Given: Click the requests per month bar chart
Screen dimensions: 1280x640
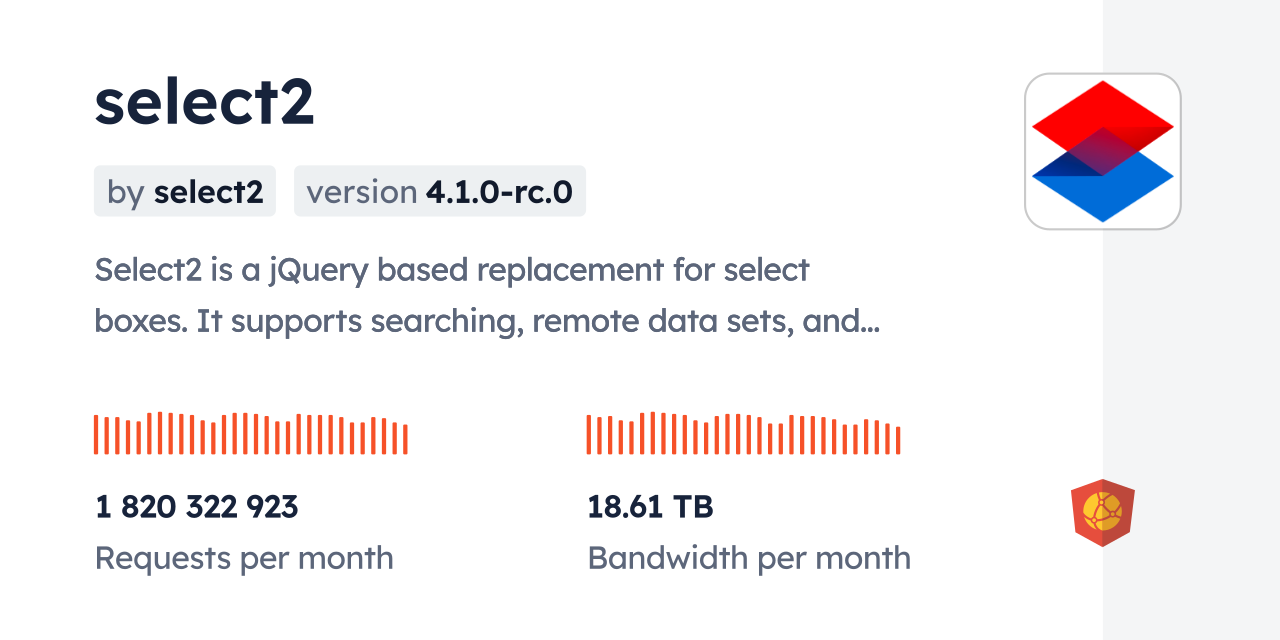Looking at the screenshot, I should coord(250,434).
